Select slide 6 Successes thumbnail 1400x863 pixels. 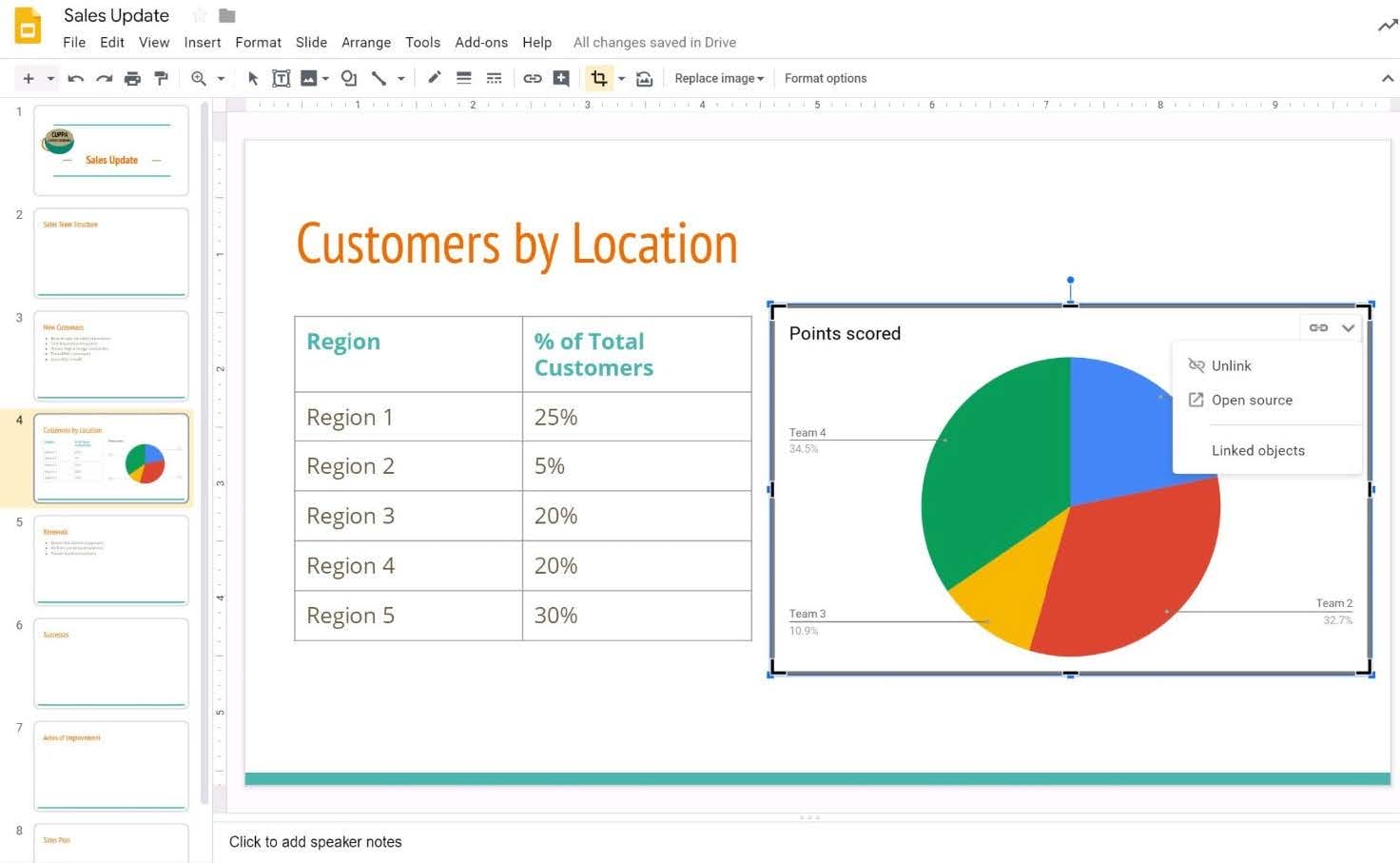point(111,663)
